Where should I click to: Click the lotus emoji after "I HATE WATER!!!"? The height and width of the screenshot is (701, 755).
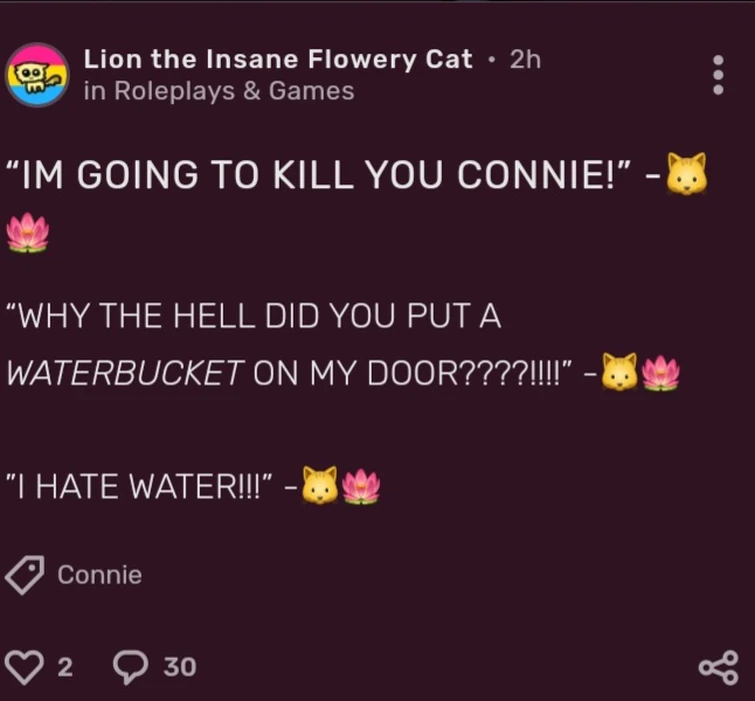click(361, 487)
